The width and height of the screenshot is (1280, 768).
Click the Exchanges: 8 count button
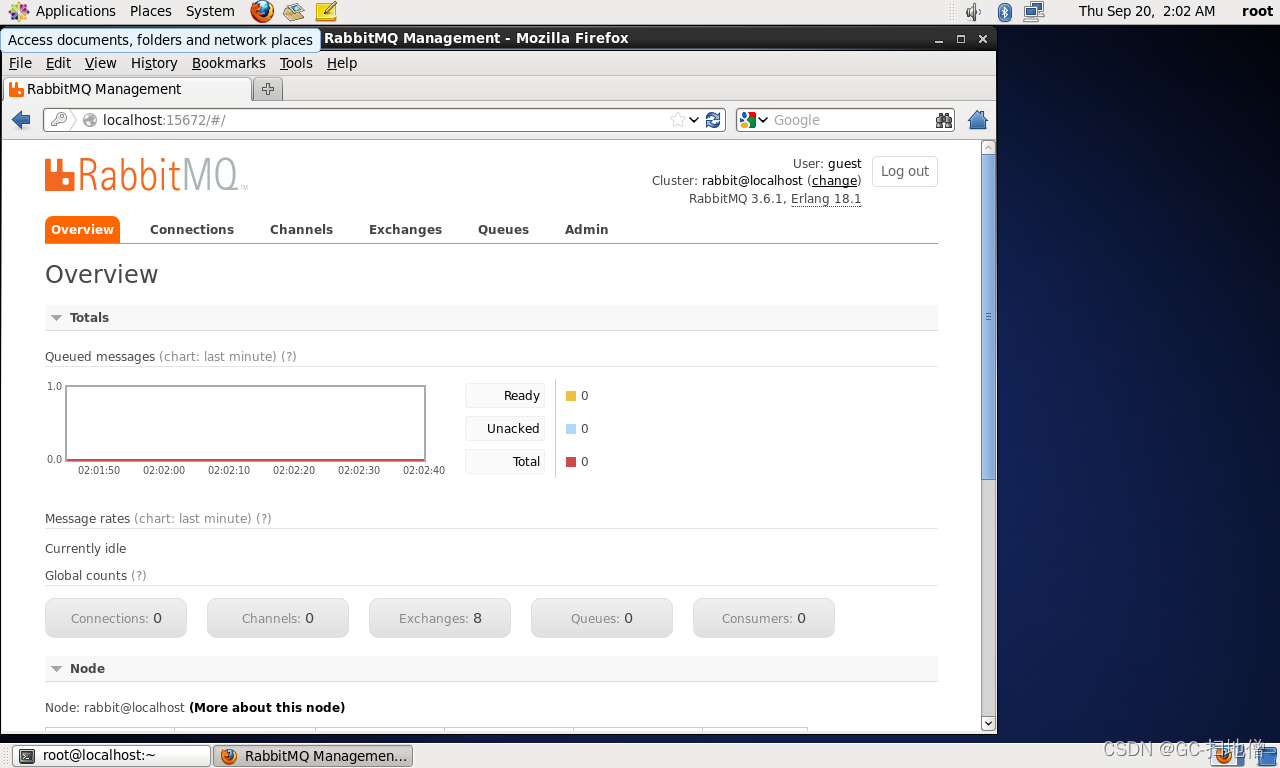(x=440, y=618)
